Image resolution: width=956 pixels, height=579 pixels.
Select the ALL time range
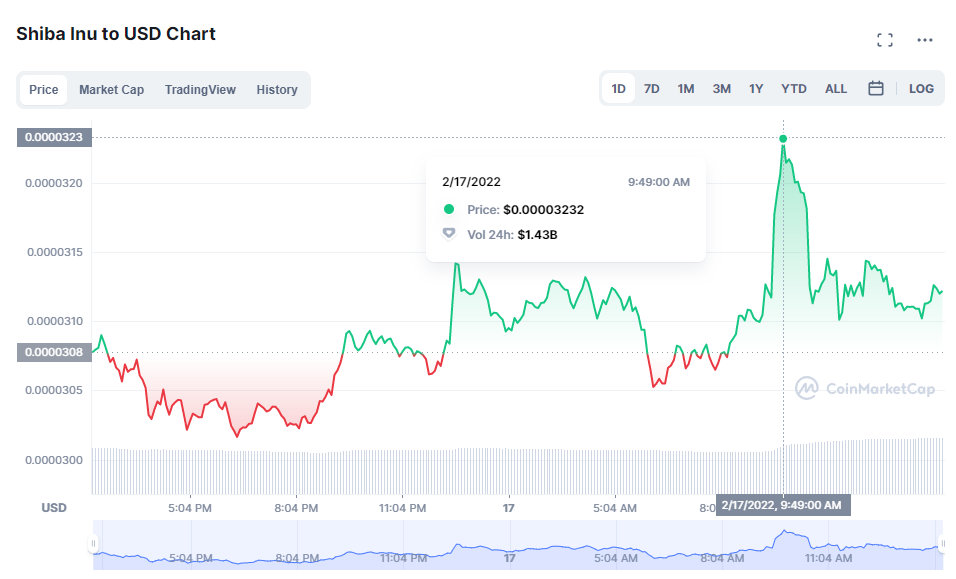pos(836,88)
